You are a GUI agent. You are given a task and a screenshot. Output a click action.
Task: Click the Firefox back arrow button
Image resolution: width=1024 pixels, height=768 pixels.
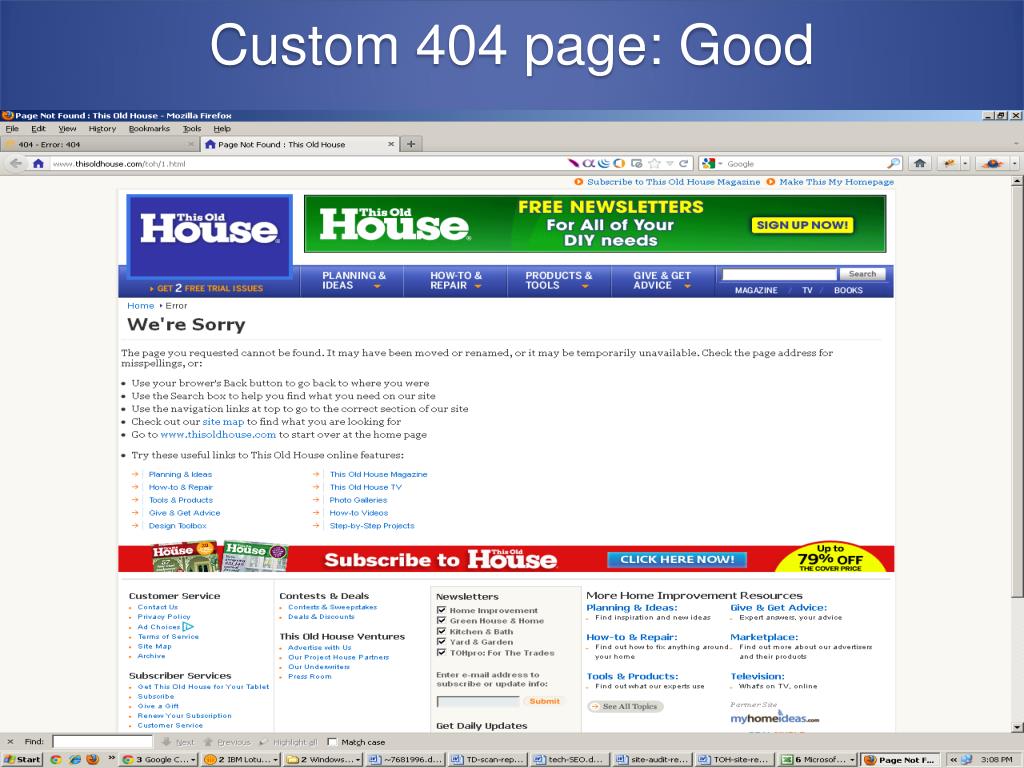16,163
